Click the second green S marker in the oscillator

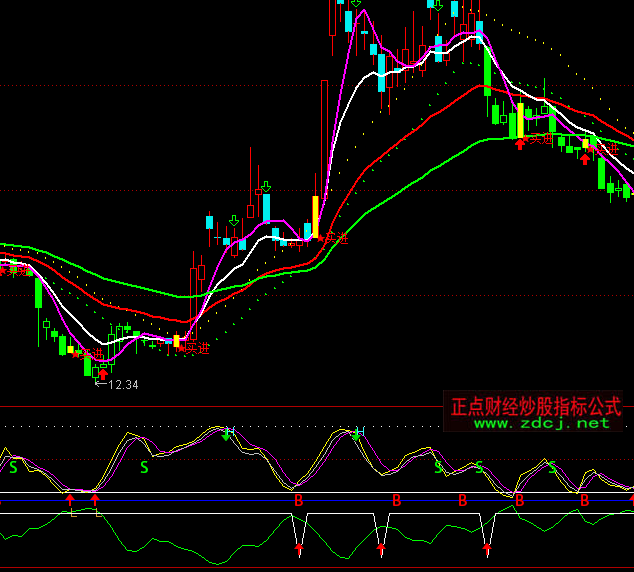pos(144,467)
